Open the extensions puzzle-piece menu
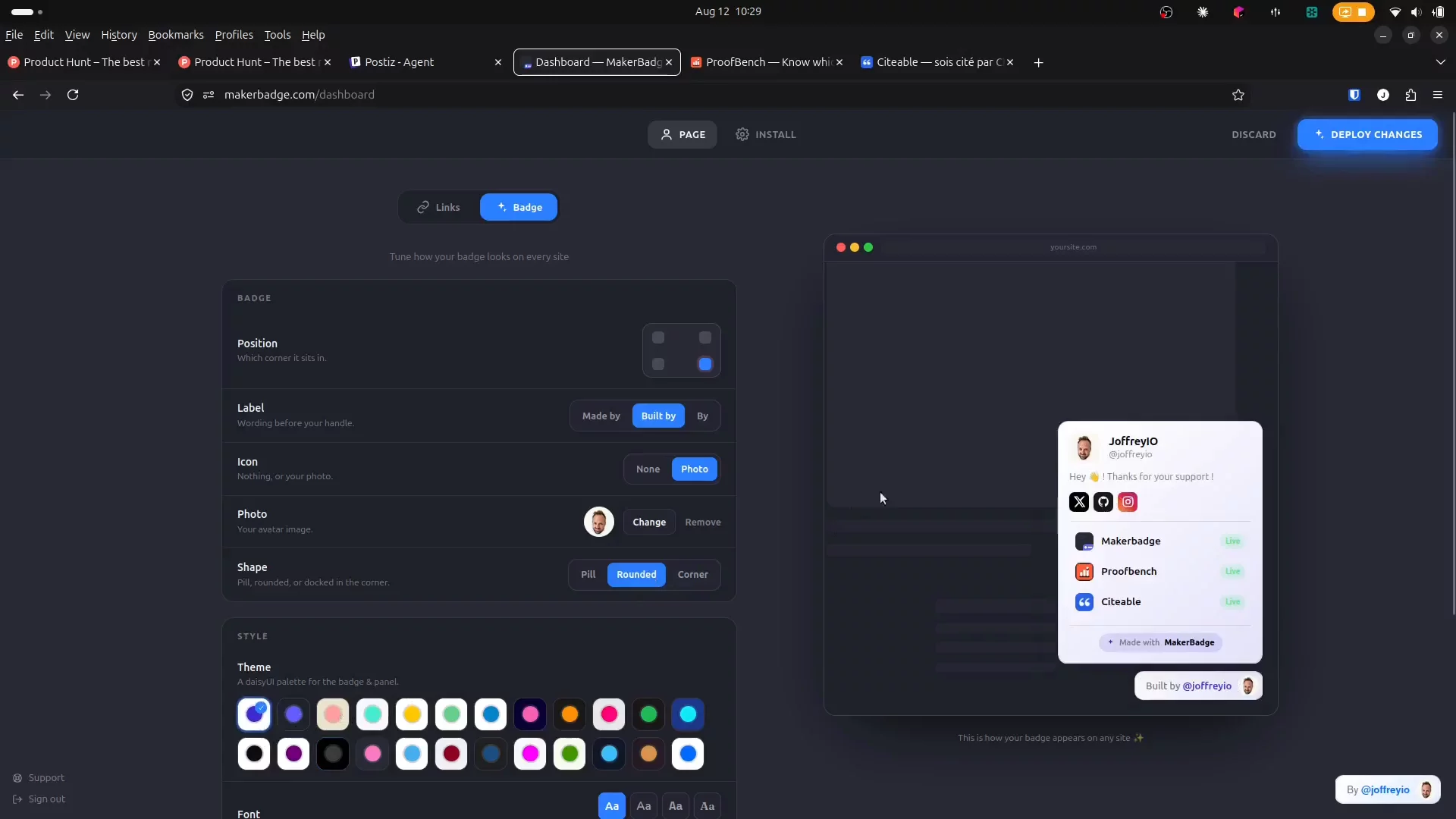Viewport: 1456px width, 819px height. tap(1410, 95)
